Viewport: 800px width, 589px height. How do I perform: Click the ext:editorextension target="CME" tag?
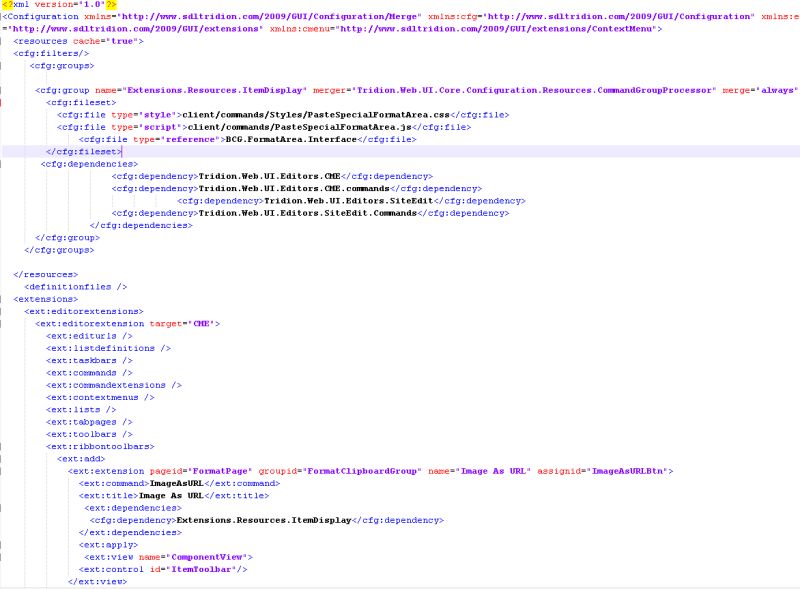pyautogui.click(x=128, y=324)
